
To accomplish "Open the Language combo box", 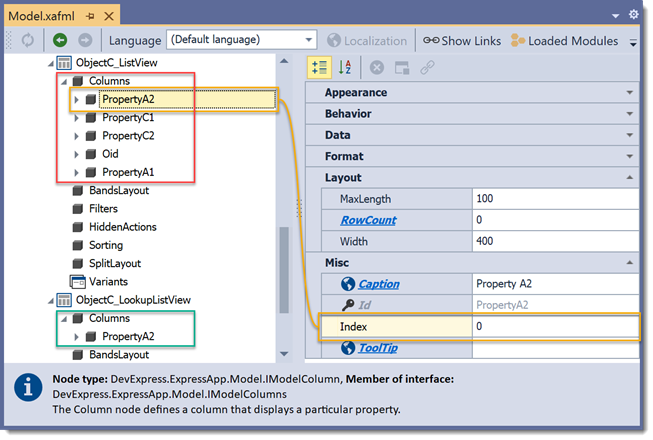I will 242,40.
